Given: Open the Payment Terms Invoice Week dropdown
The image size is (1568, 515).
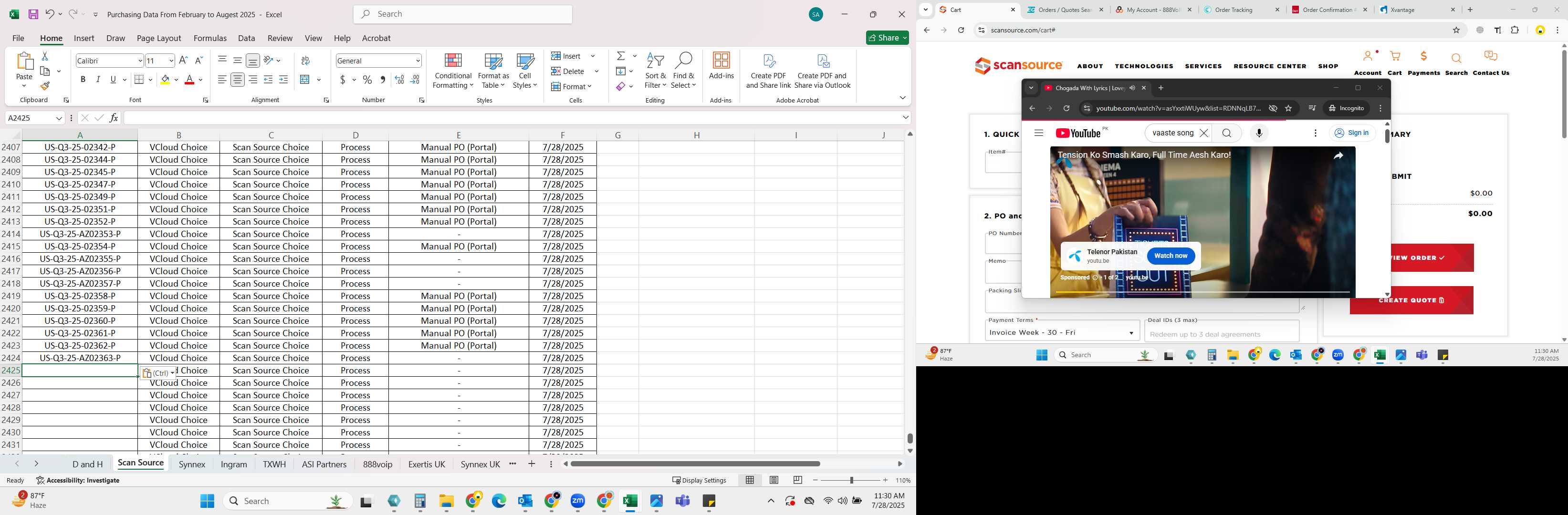Looking at the screenshot, I should [1062, 332].
